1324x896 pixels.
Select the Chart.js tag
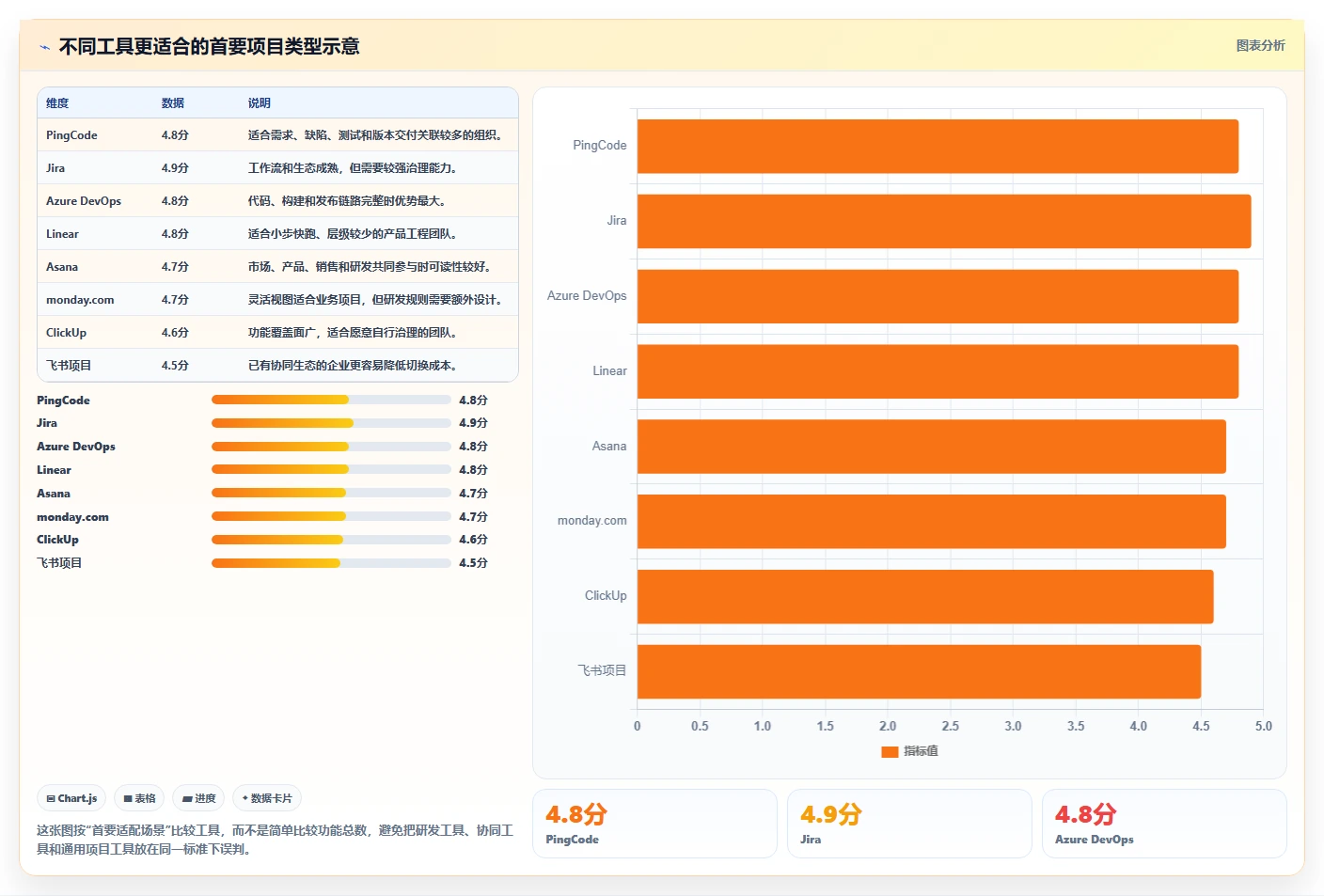71,798
